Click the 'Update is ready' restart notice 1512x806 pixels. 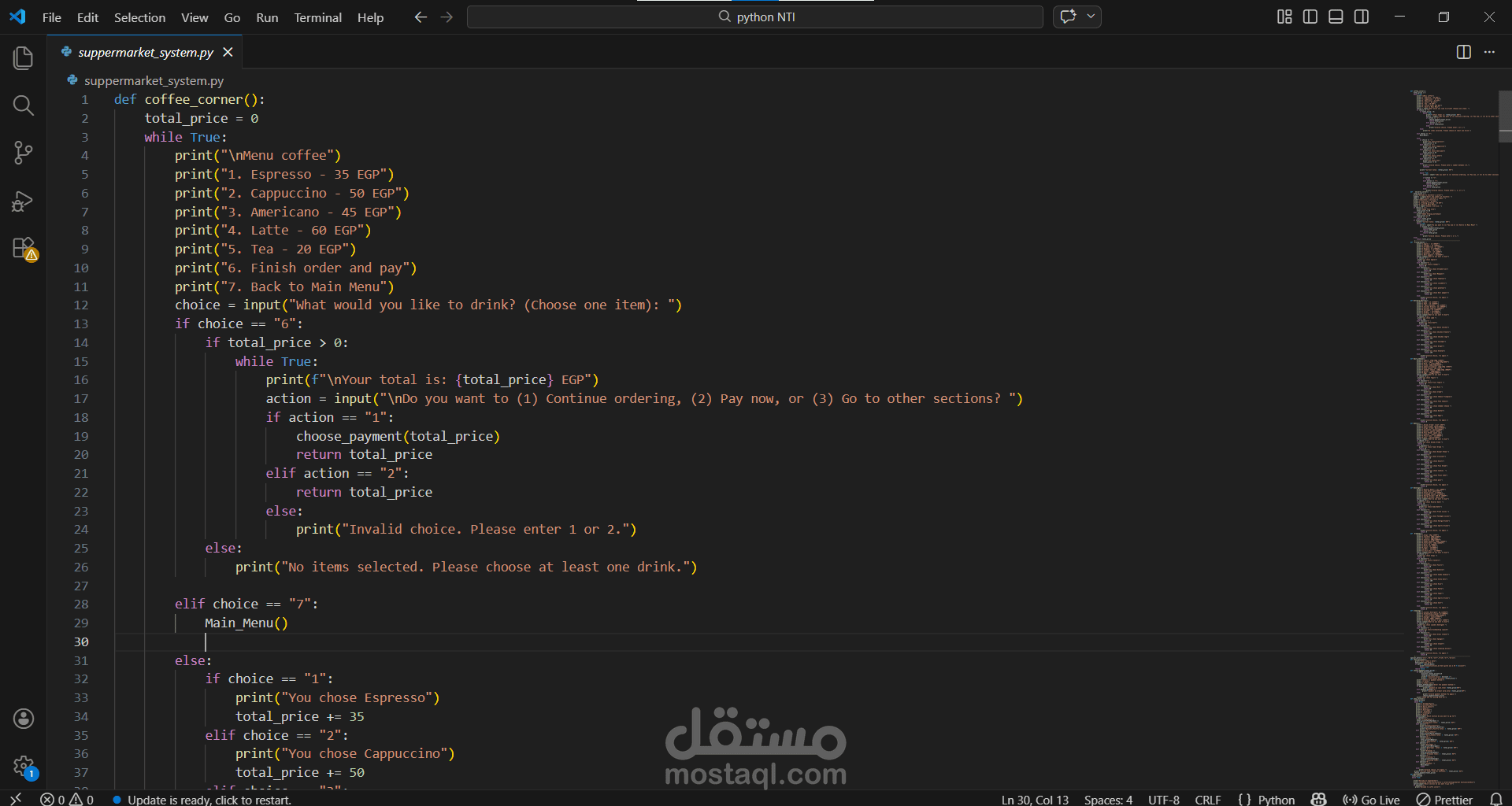click(x=202, y=799)
